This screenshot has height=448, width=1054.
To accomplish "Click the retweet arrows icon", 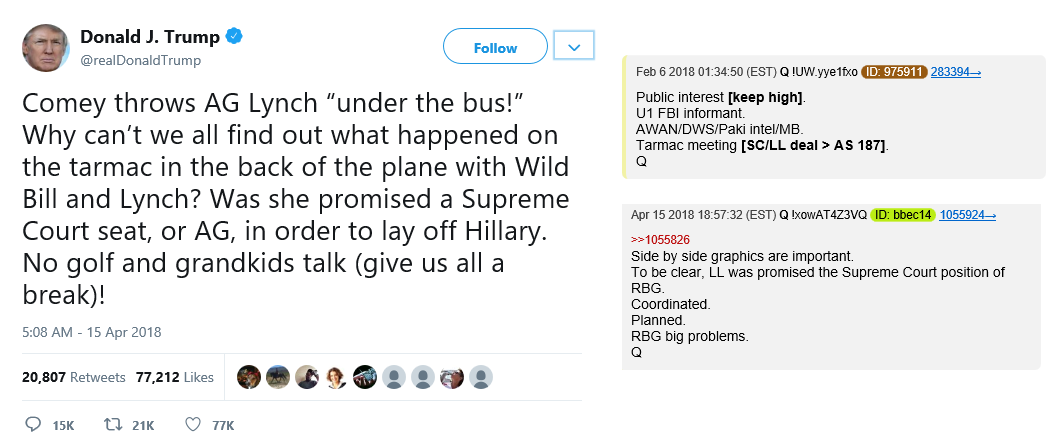I will pos(112,424).
